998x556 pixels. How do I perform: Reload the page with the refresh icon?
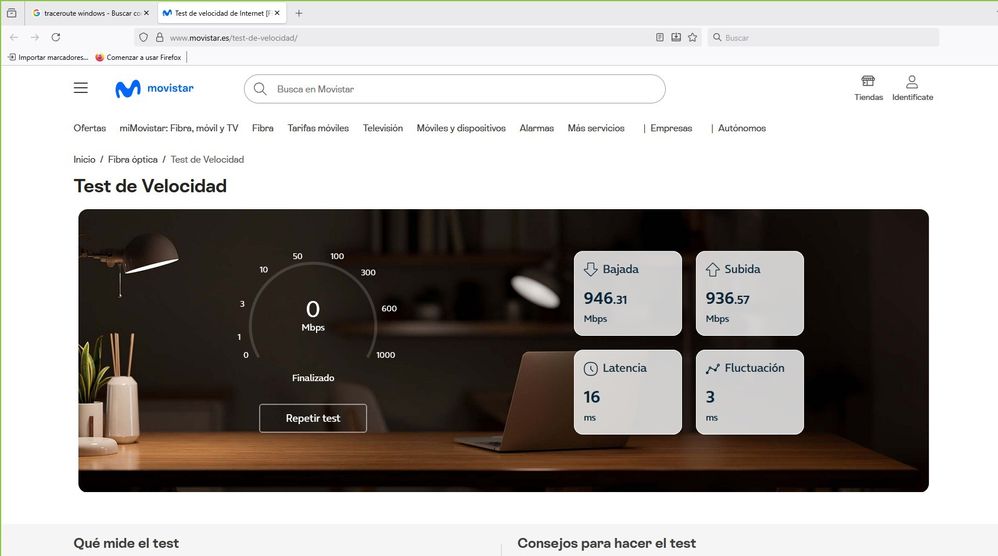56,37
